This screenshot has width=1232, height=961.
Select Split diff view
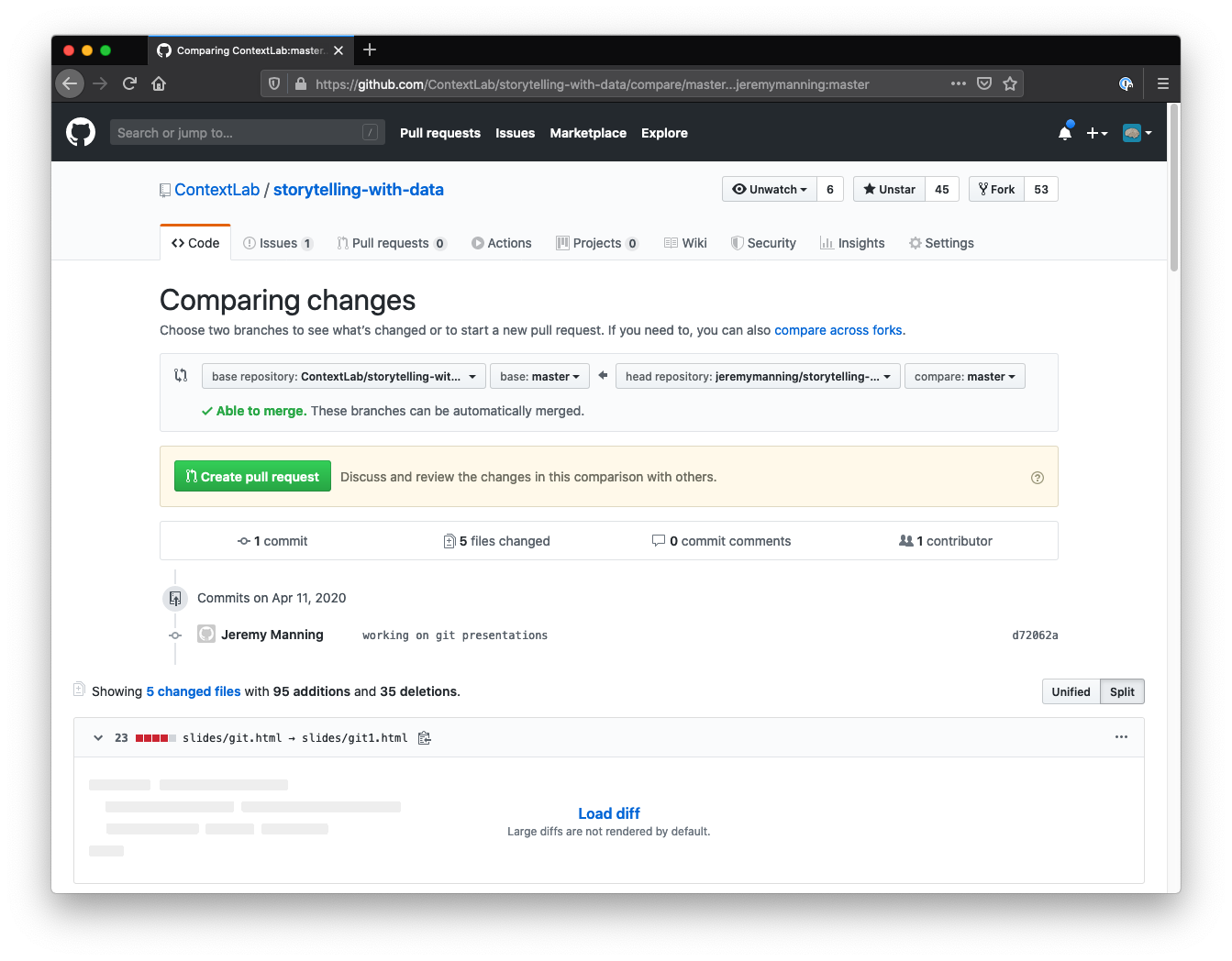coord(1122,691)
